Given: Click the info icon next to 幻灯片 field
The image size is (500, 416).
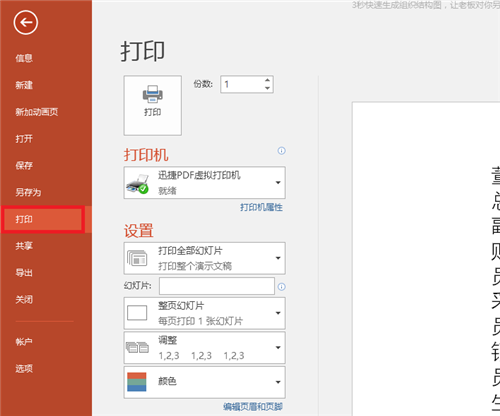Looking at the screenshot, I should coord(282,287).
